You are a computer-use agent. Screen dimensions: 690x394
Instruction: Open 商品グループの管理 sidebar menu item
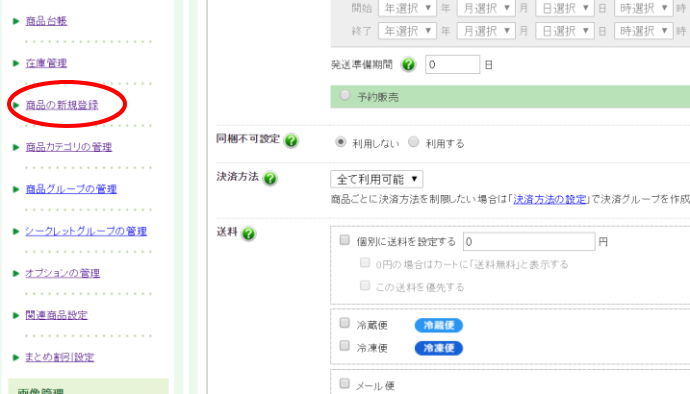(x=71, y=189)
